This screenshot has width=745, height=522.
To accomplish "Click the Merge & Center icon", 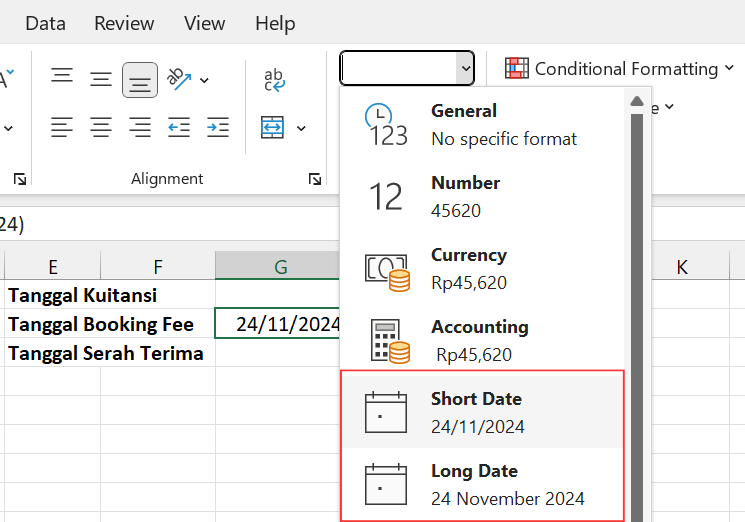I will 272,127.
